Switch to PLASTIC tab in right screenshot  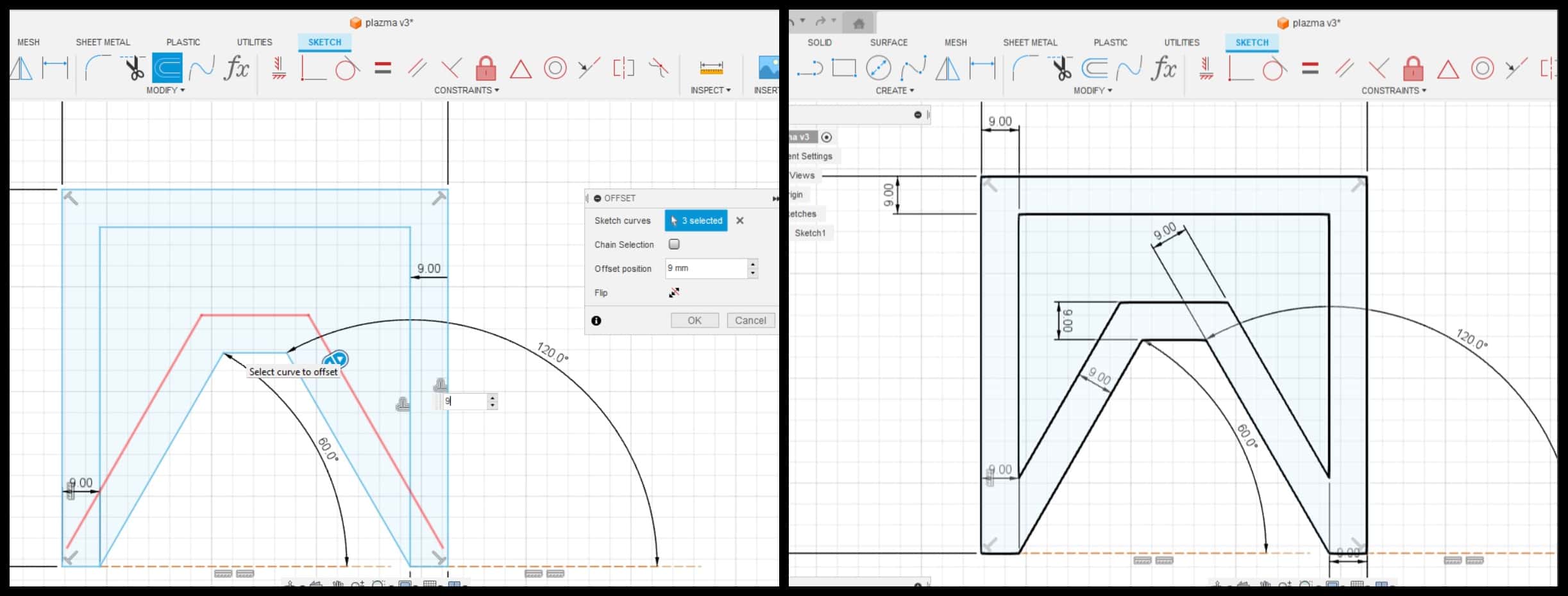tap(1111, 42)
